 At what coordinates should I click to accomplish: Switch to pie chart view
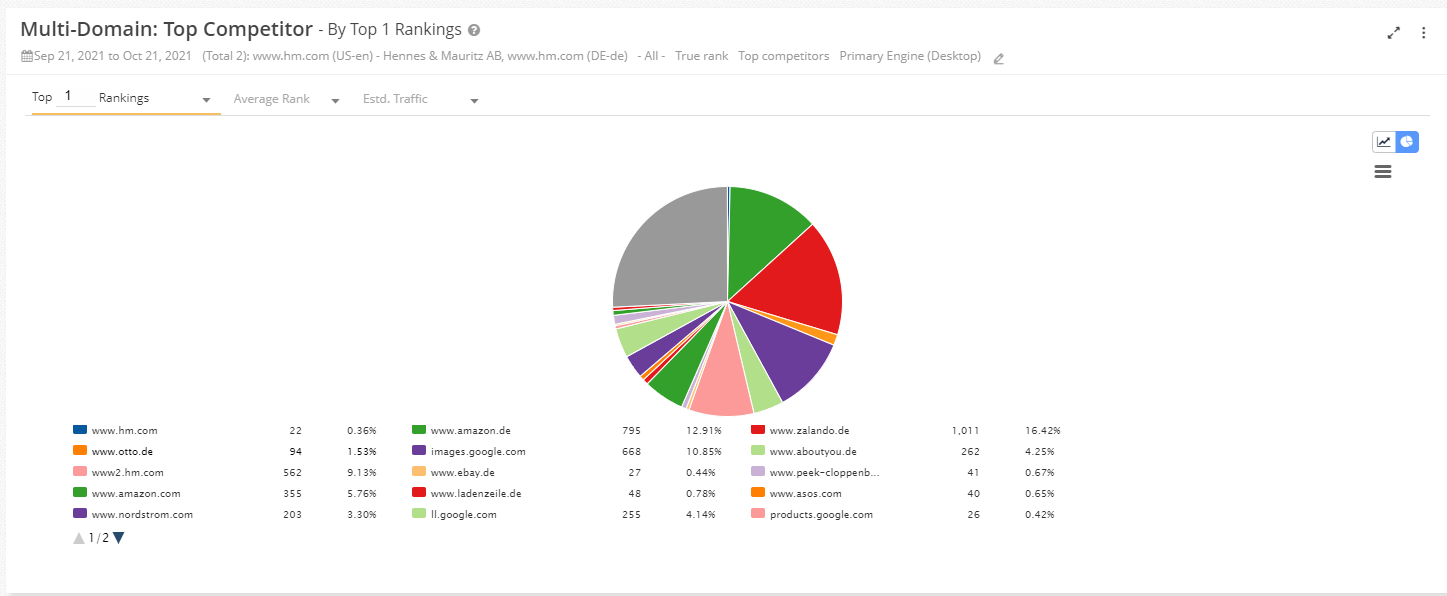point(1407,142)
